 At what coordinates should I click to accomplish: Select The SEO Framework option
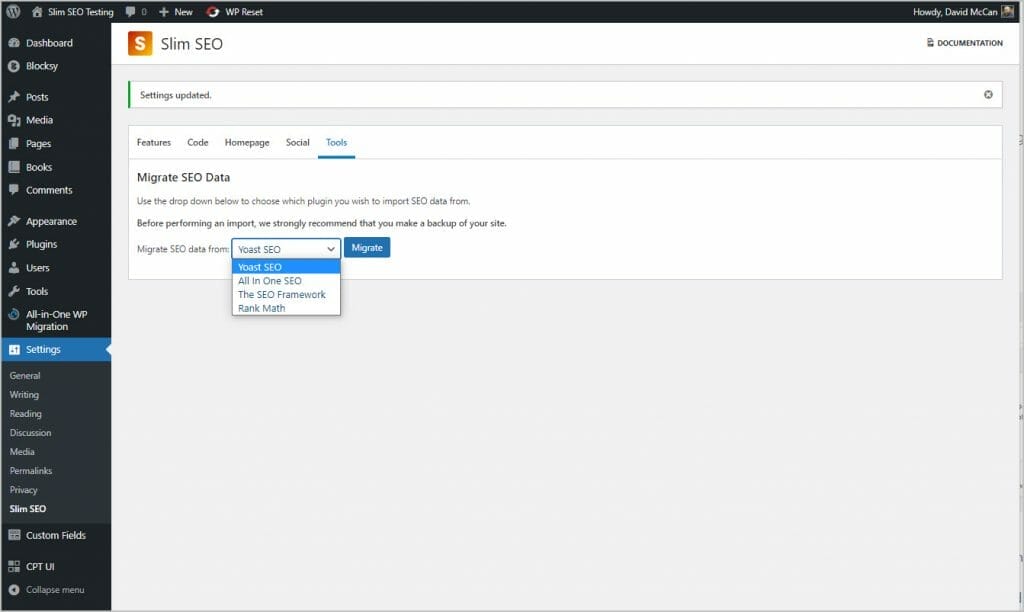tap(286, 295)
